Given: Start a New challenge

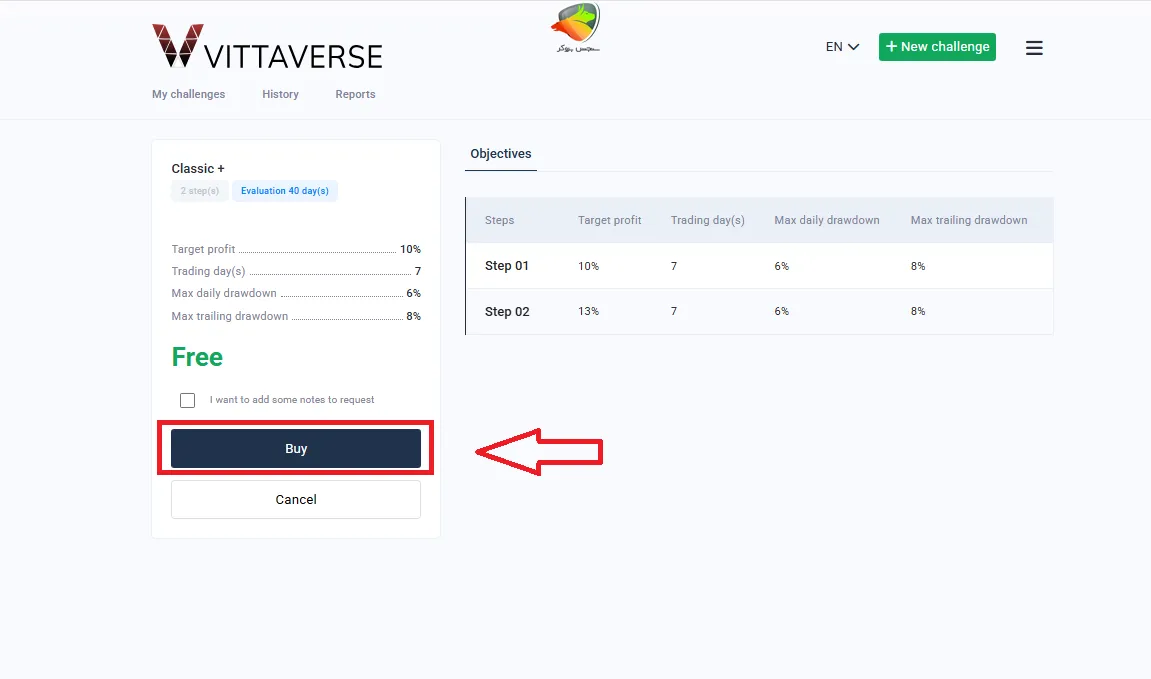Looking at the screenshot, I should tap(937, 46).
